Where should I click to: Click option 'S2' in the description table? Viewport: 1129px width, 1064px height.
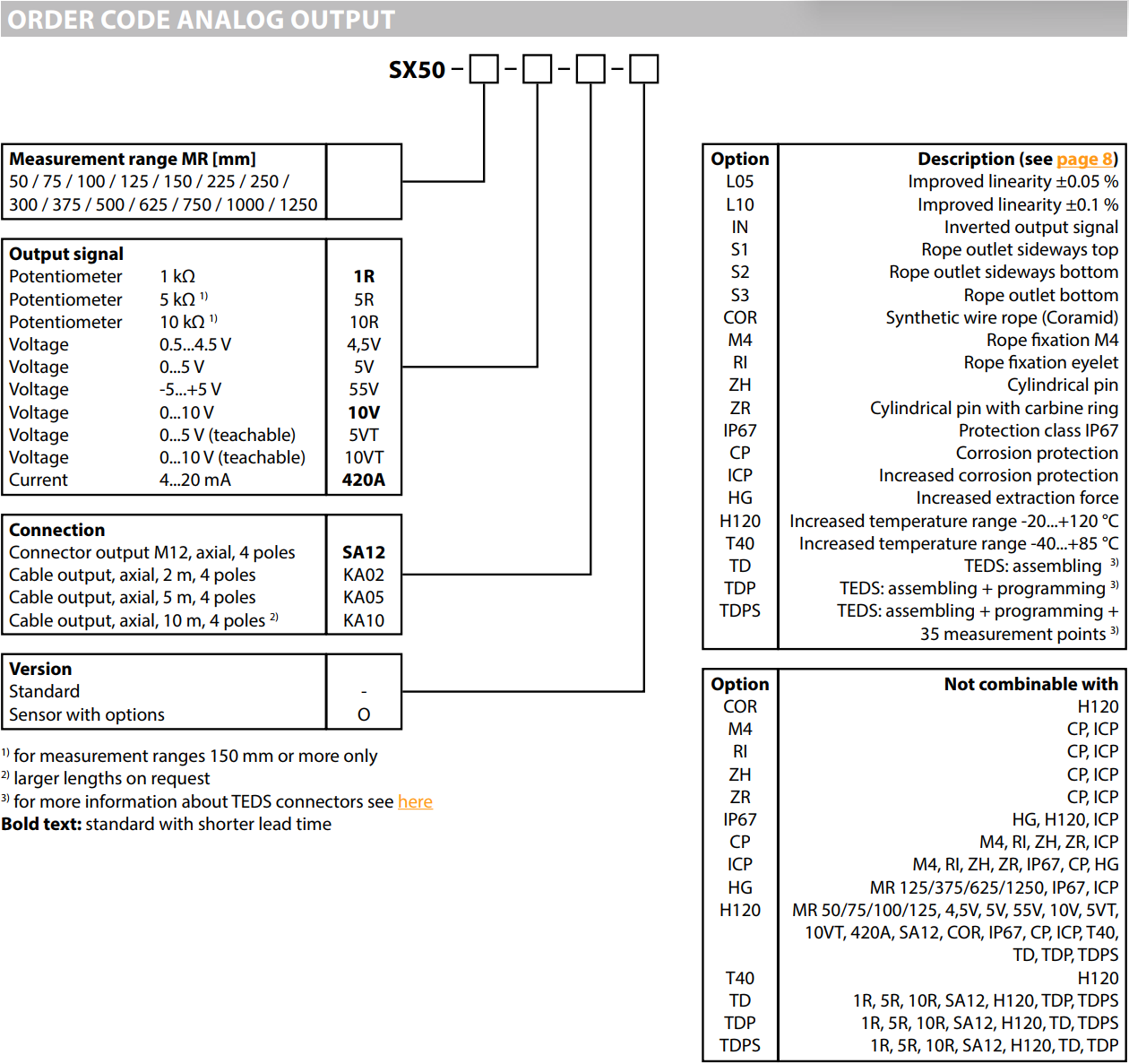coord(740,272)
